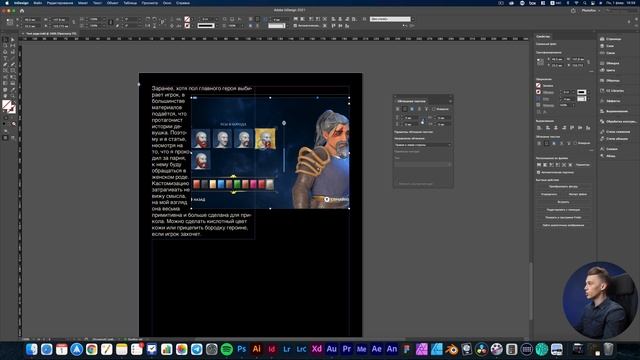Switch to the Свойства panel tab
Screen dimensions: 640x360
543,36
